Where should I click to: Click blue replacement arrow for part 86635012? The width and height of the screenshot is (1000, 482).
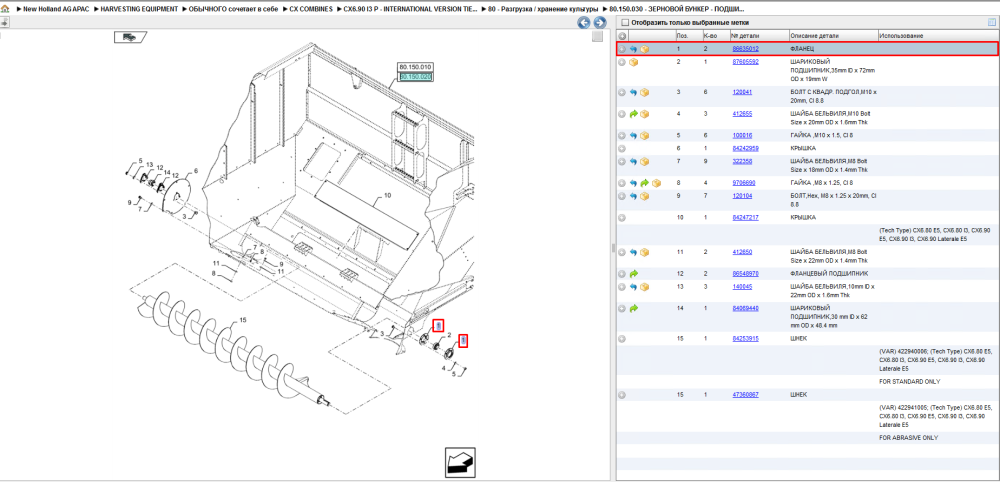[633, 49]
